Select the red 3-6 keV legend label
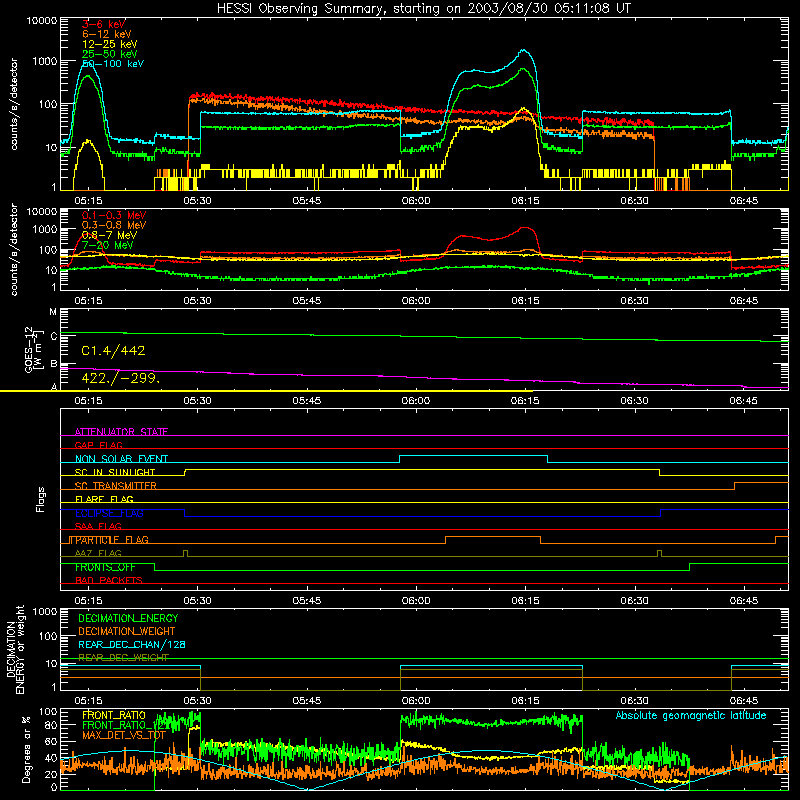 point(104,24)
